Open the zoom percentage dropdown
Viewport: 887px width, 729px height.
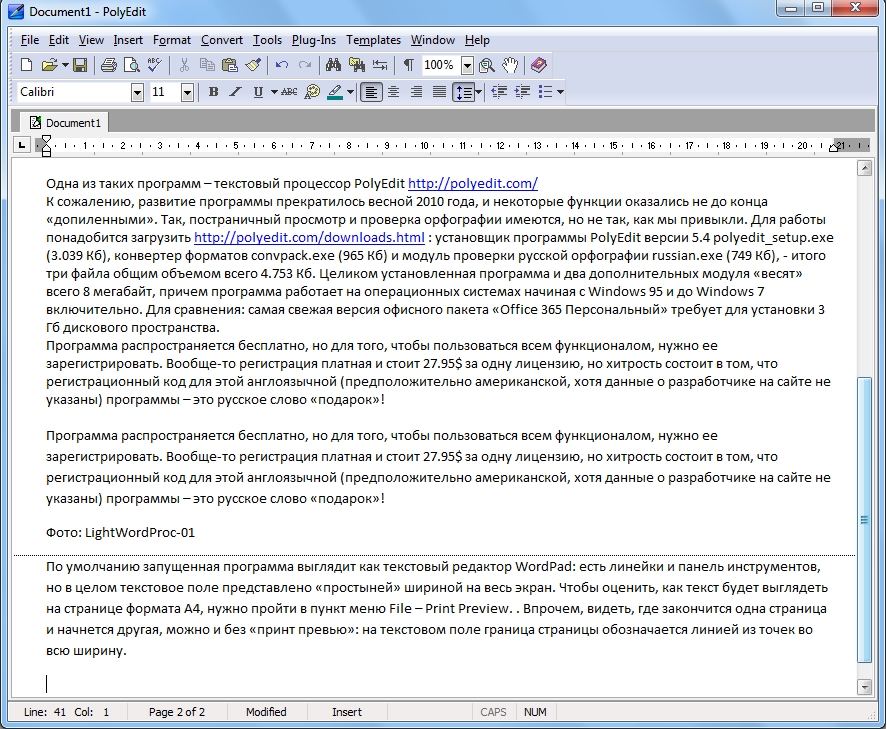[x=467, y=66]
